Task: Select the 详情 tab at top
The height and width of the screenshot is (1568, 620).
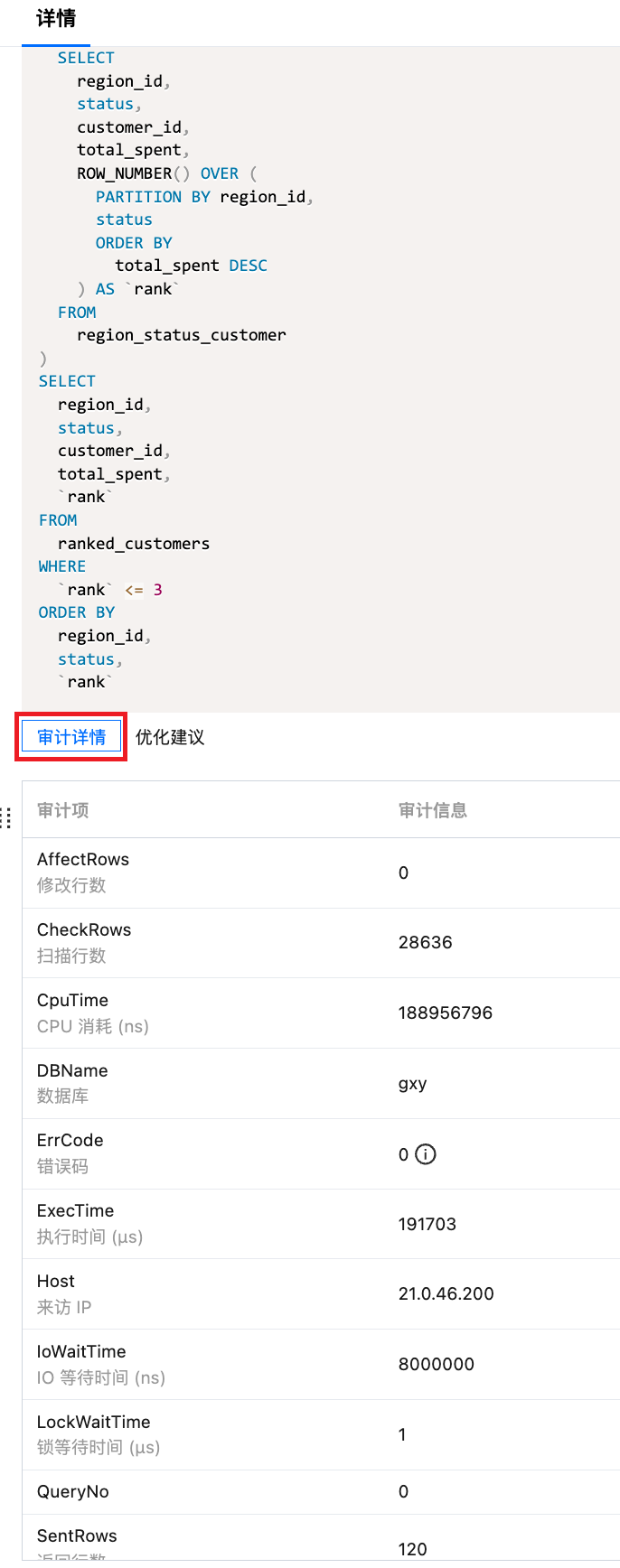Action: [x=56, y=19]
